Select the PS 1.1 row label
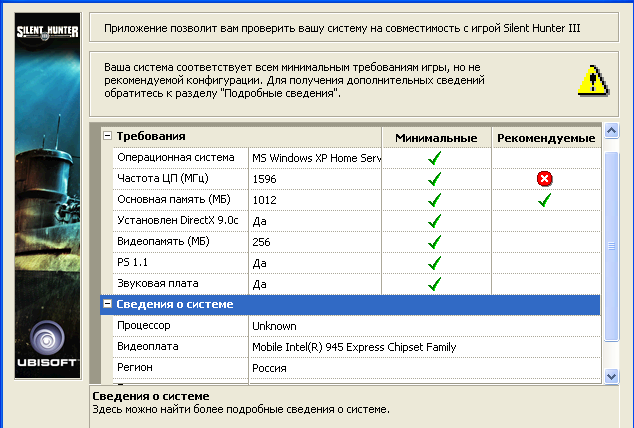Image resolution: width=634 pixels, height=428 pixels. pyautogui.click(x=133, y=262)
